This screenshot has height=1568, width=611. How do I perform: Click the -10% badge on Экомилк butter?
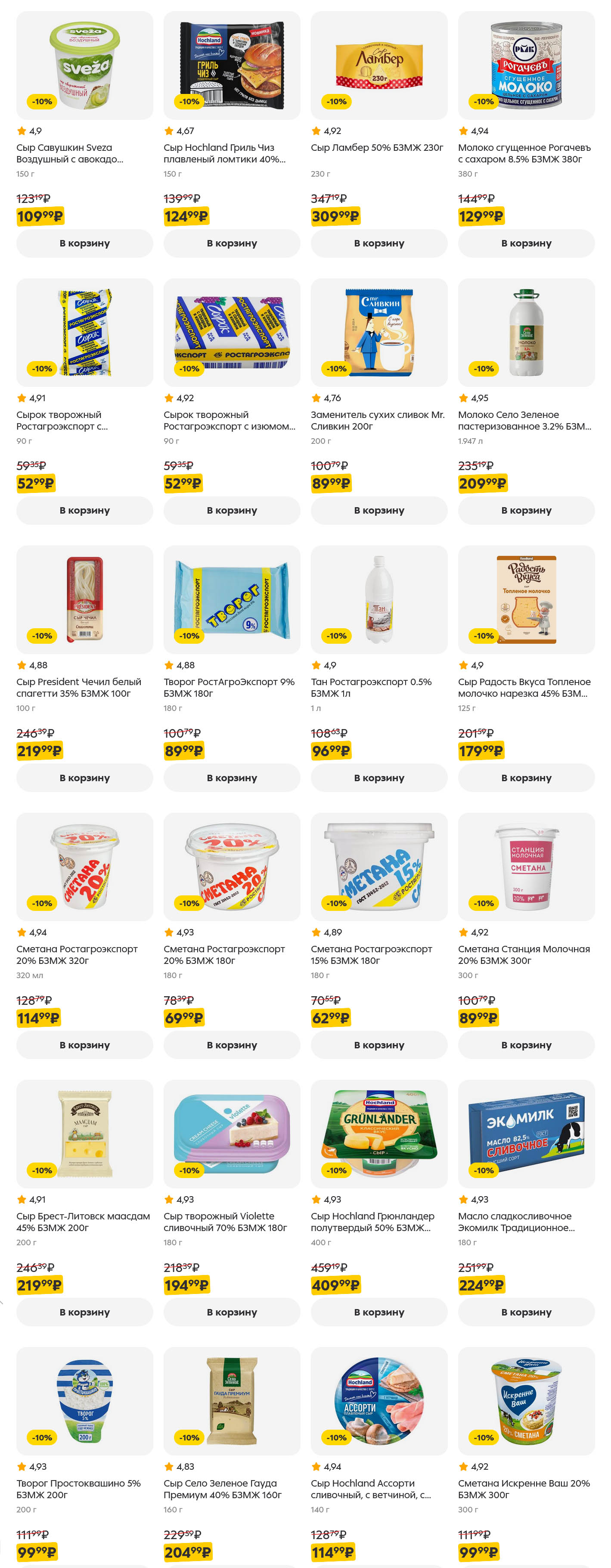pos(484,1171)
